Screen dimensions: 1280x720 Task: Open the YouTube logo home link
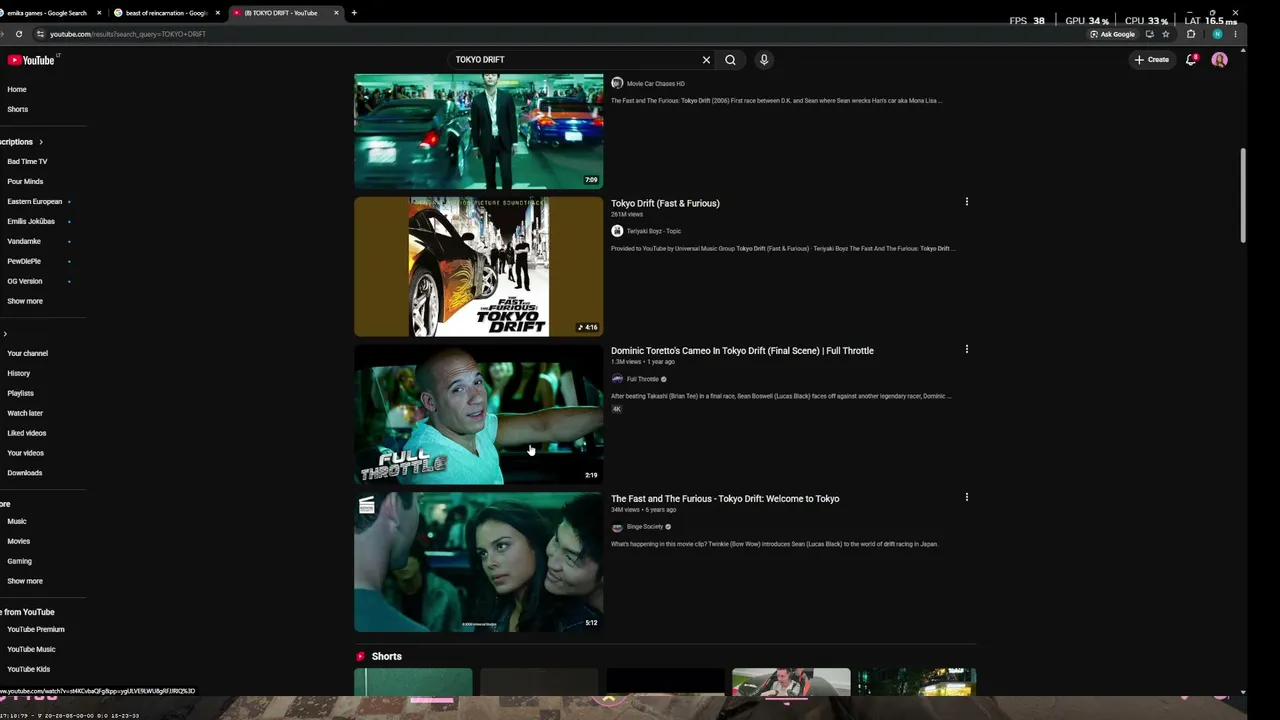31,60
